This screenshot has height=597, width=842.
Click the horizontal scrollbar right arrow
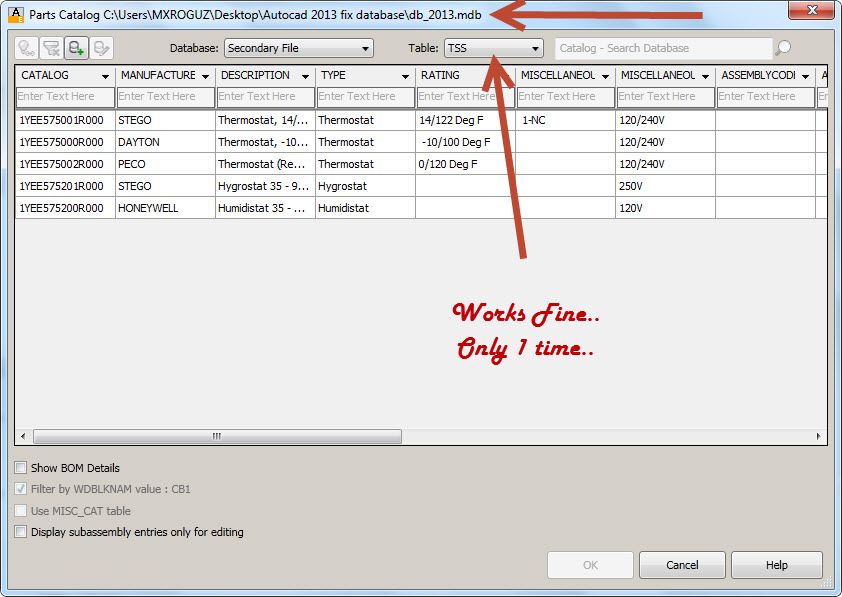coord(818,436)
